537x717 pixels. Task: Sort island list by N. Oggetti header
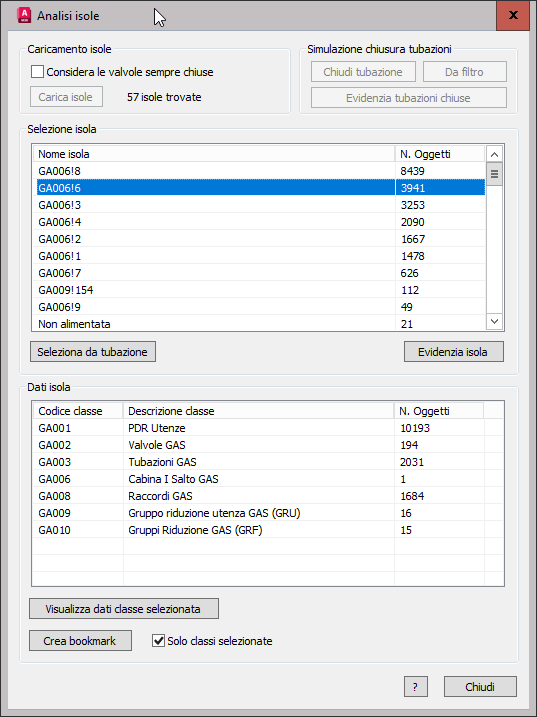click(440, 154)
